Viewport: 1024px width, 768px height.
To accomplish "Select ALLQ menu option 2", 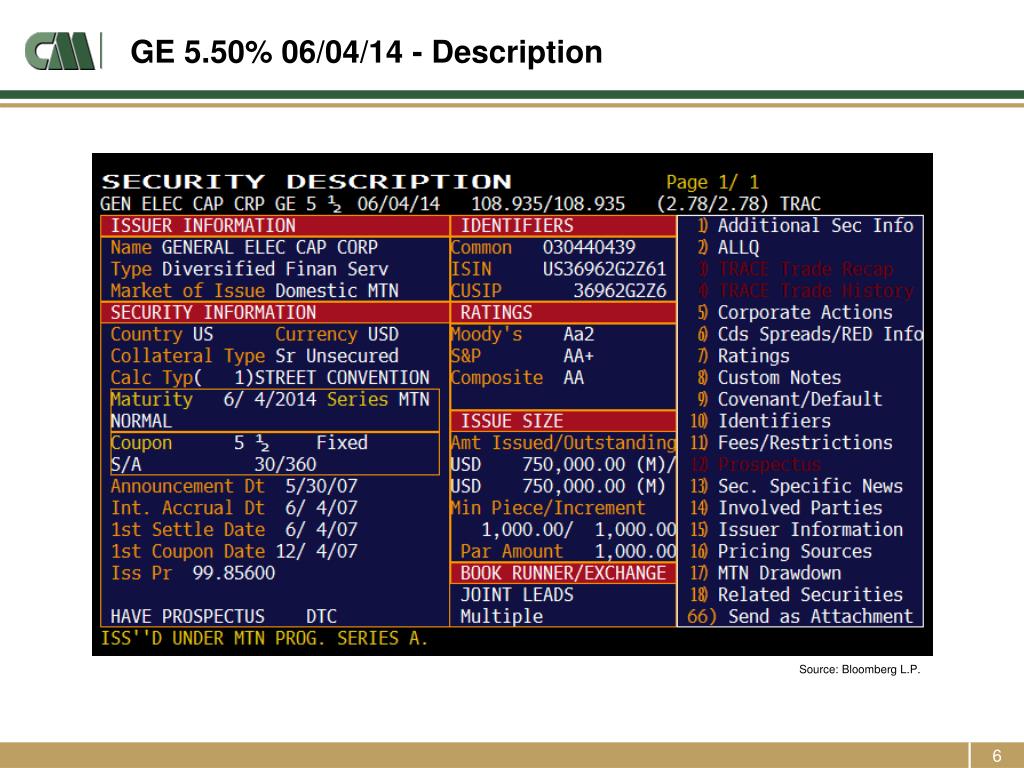I will pyautogui.click(x=728, y=248).
